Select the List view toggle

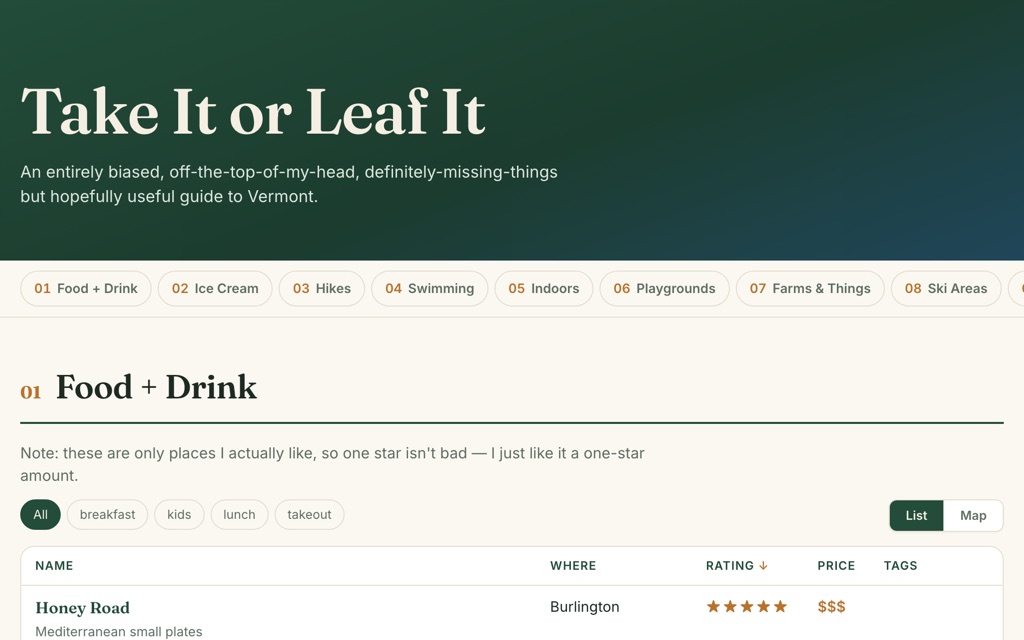click(x=916, y=515)
